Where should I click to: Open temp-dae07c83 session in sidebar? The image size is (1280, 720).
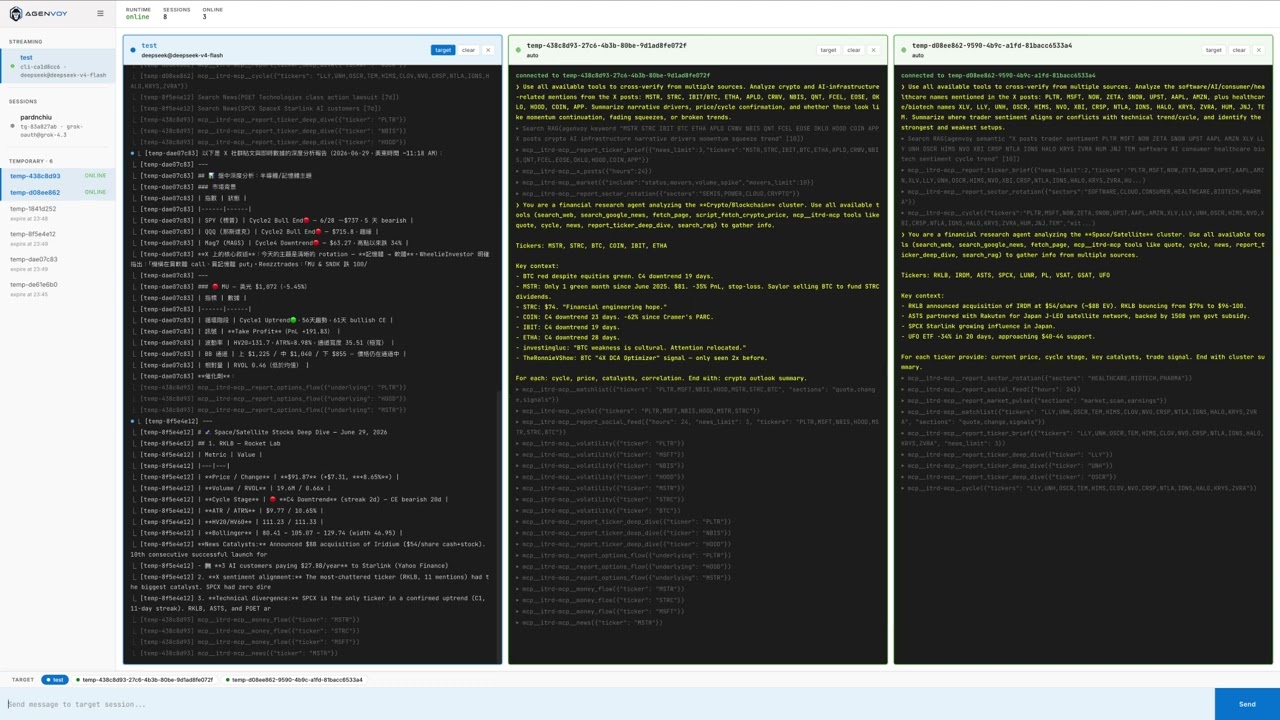(x=58, y=263)
